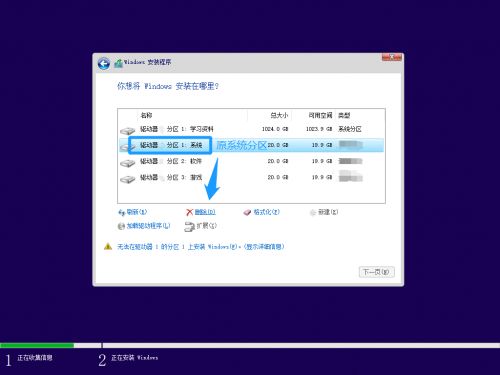Image resolution: width=500 pixels, height=375 pixels.
Task: Select the row 分区 1: 学习资料
Action: [251, 129]
